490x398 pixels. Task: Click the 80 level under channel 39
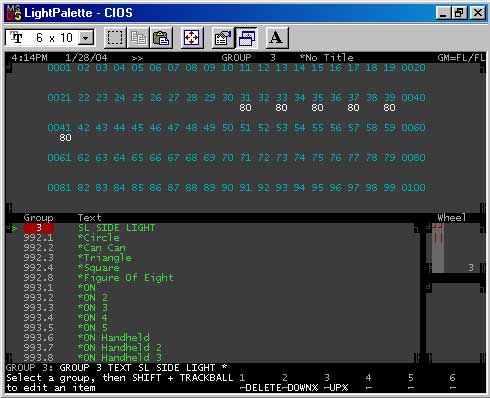click(389, 108)
